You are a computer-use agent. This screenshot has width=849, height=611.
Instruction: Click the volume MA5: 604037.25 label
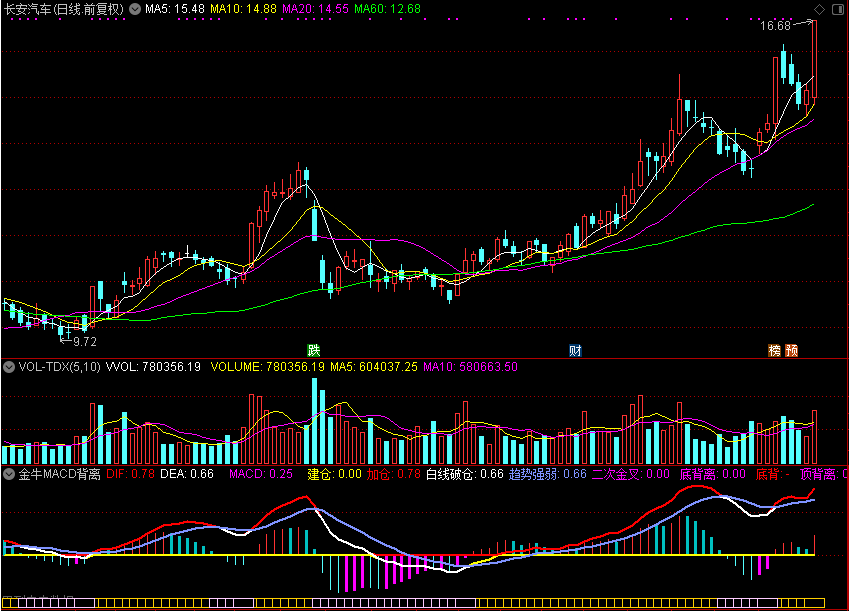pyautogui.click(x=374, y=367)
